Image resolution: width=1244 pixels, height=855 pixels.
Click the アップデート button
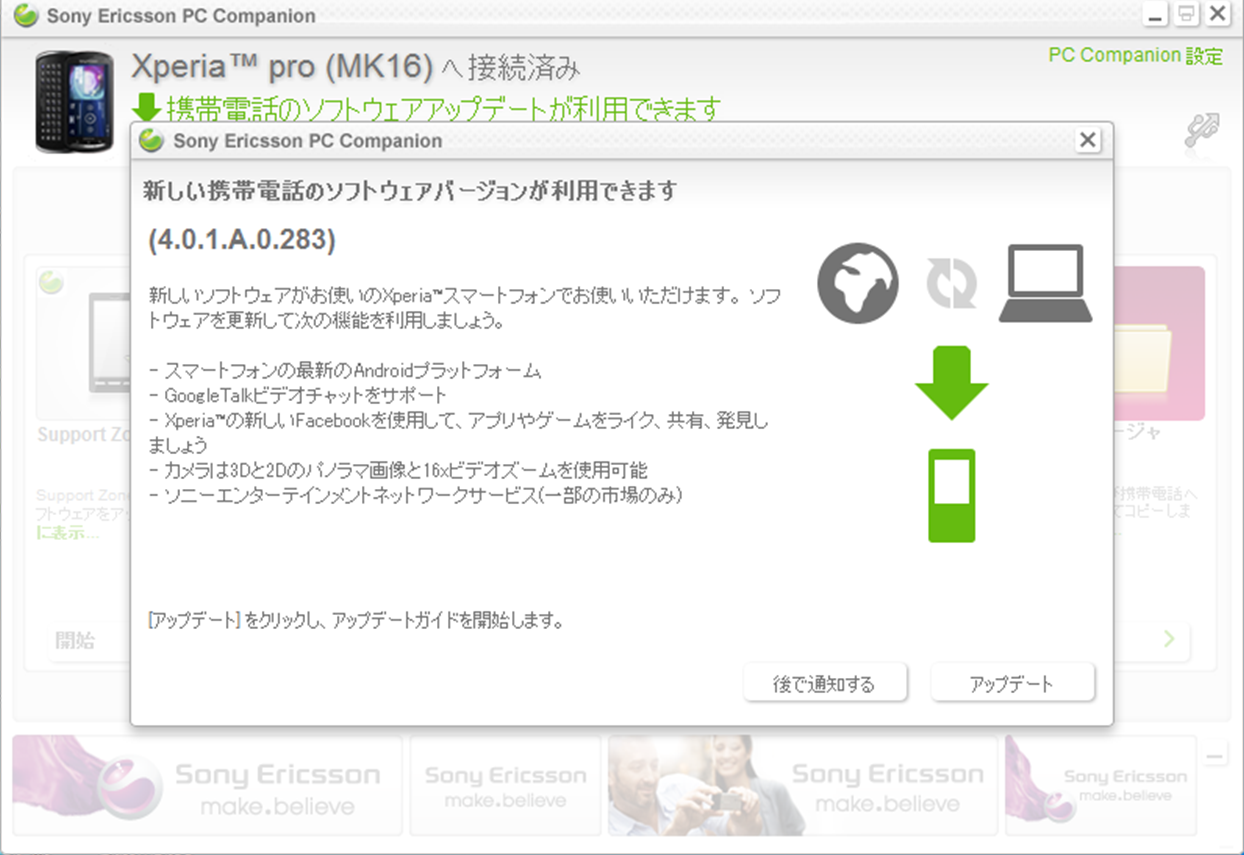1012,684
